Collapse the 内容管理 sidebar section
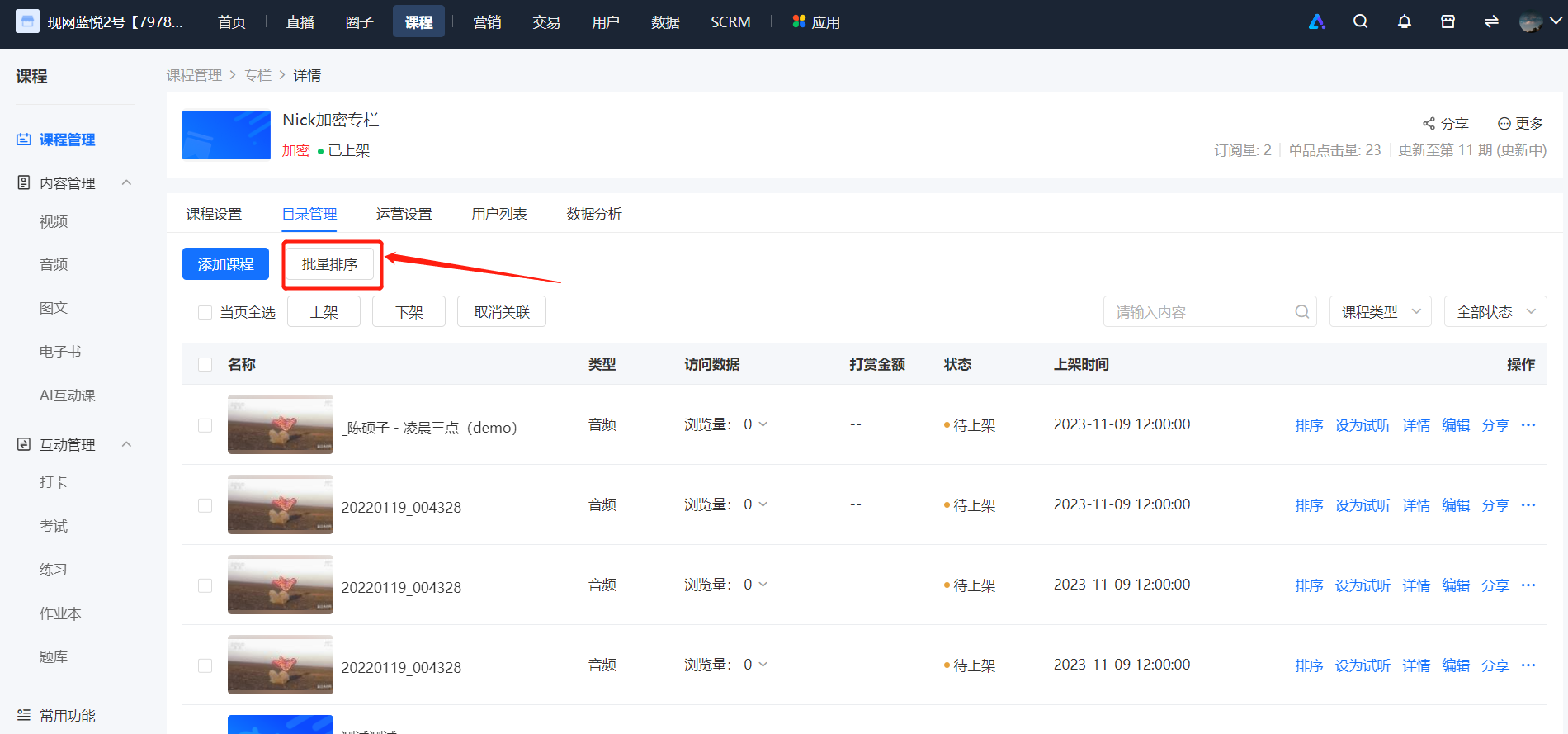1568x734 pixels. pyautogui.click(x=126, y=182)
